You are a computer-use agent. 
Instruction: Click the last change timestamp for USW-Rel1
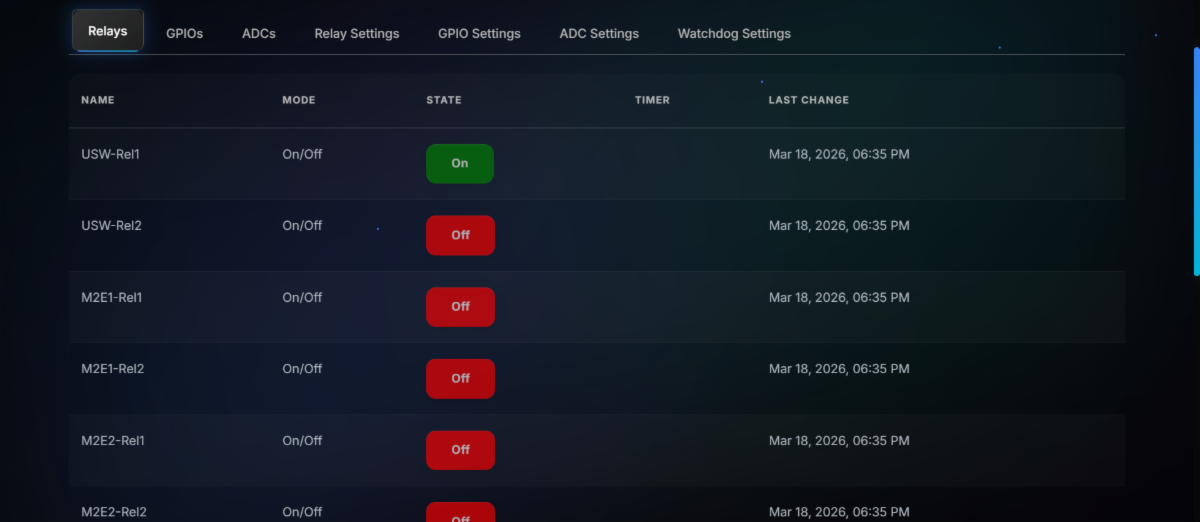839,154
